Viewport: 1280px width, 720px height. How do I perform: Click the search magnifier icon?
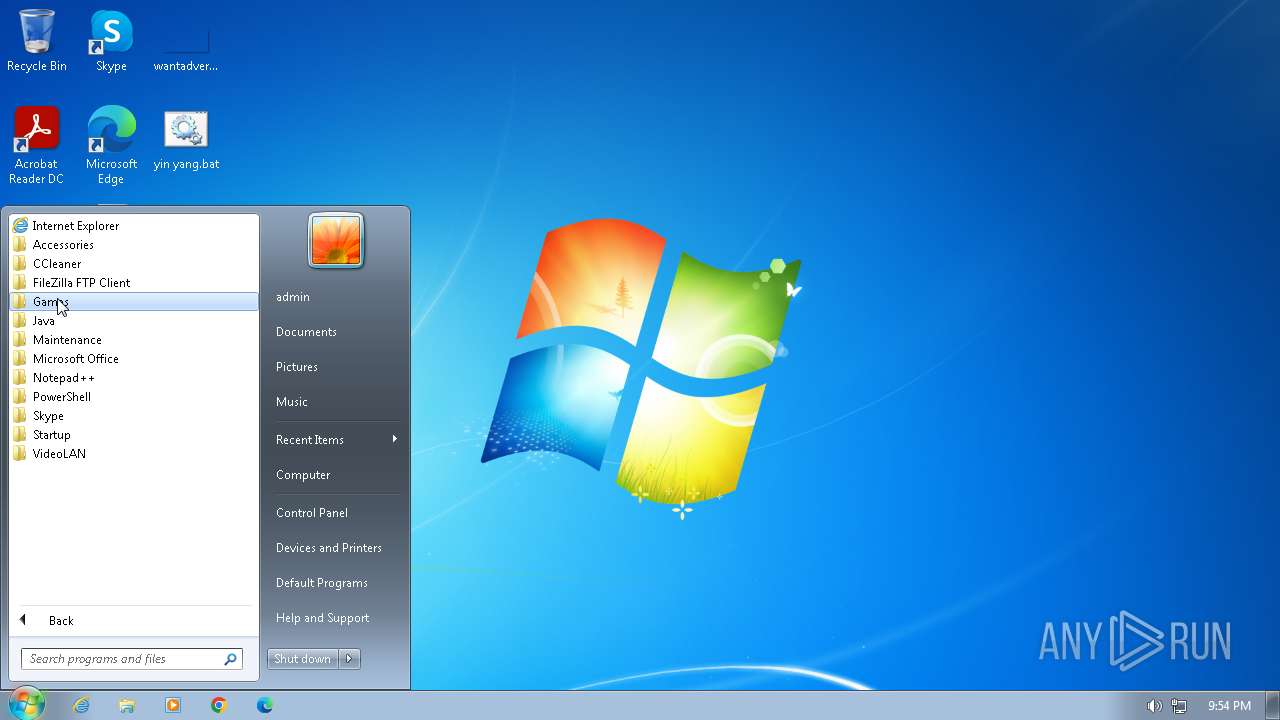click(231, 659)
